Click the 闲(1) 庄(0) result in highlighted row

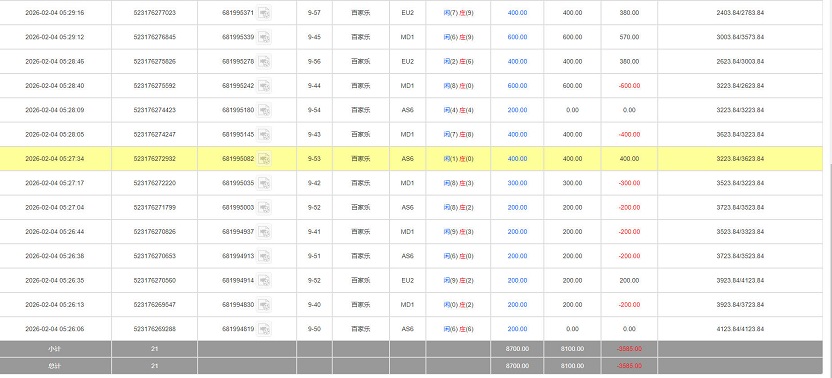tap(458, 158)
